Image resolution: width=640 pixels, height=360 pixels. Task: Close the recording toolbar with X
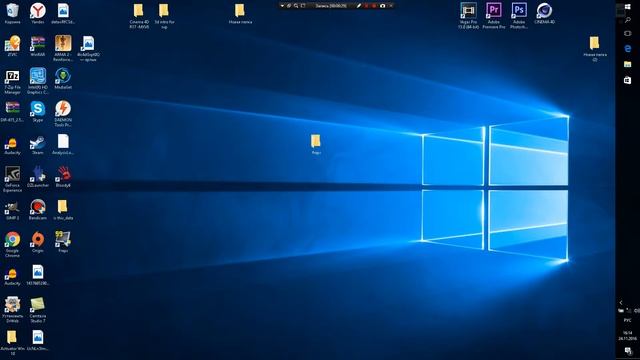[391, 6]
